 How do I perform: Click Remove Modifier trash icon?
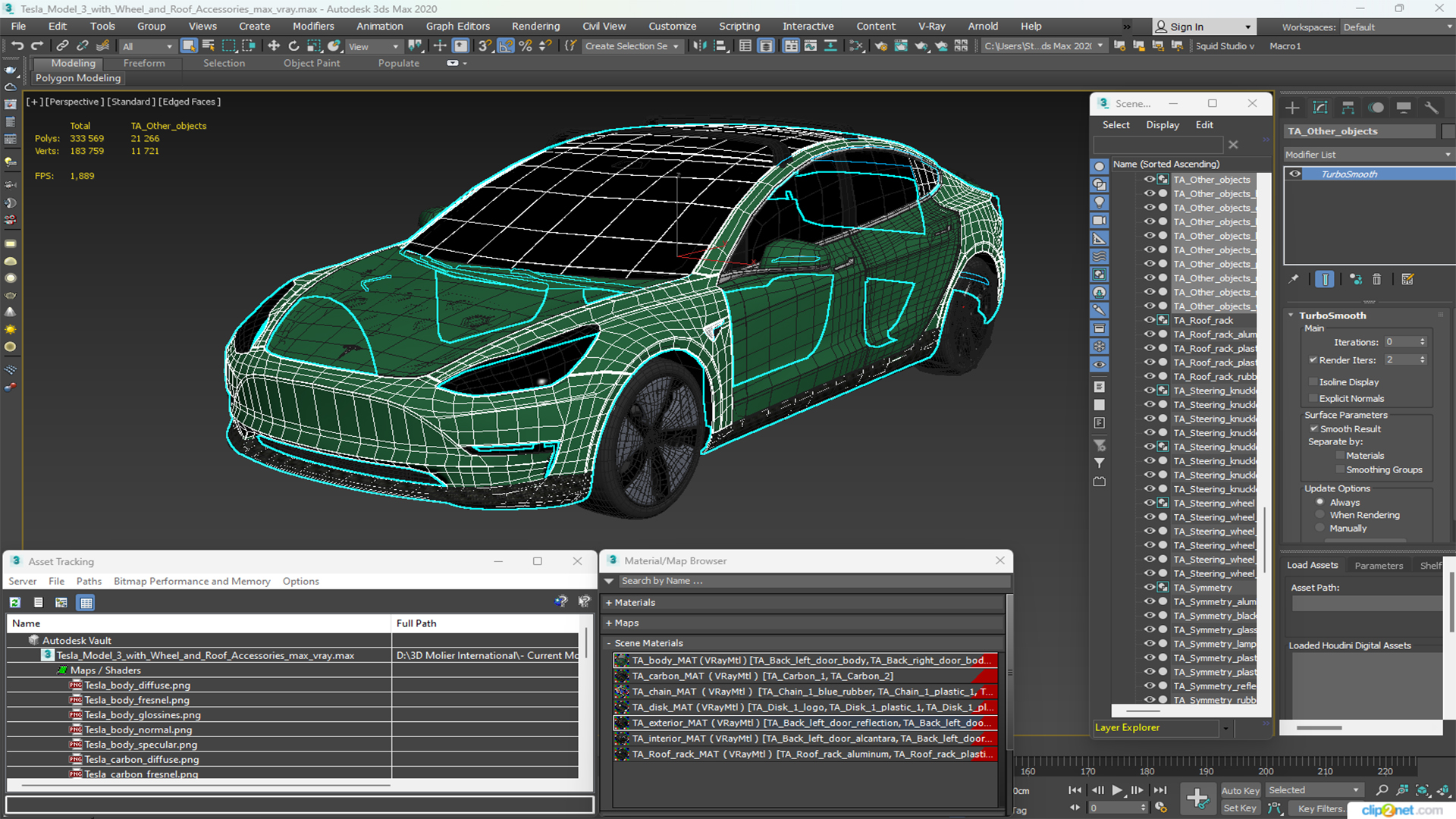point(1377,280)
